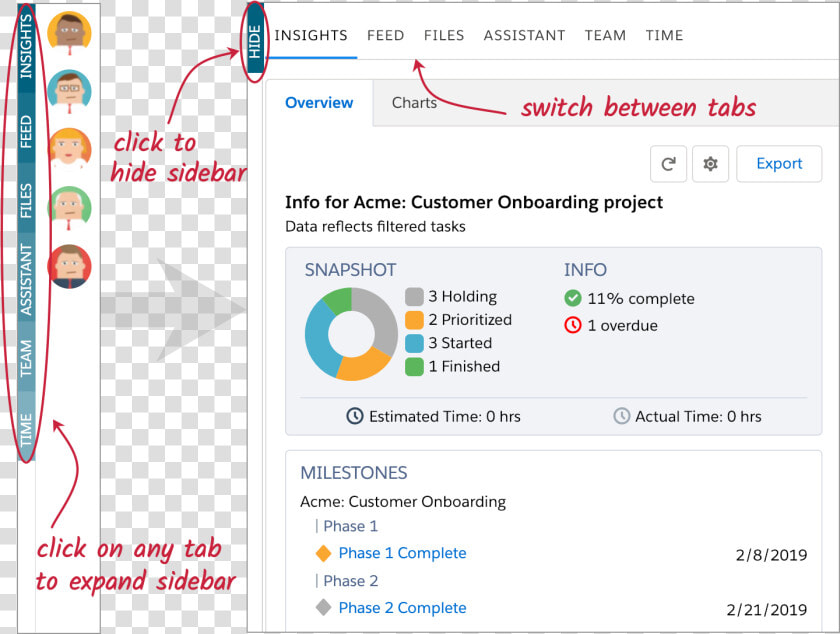Select the Overview sub-tab
840x634 pixels.
point(319,102)
